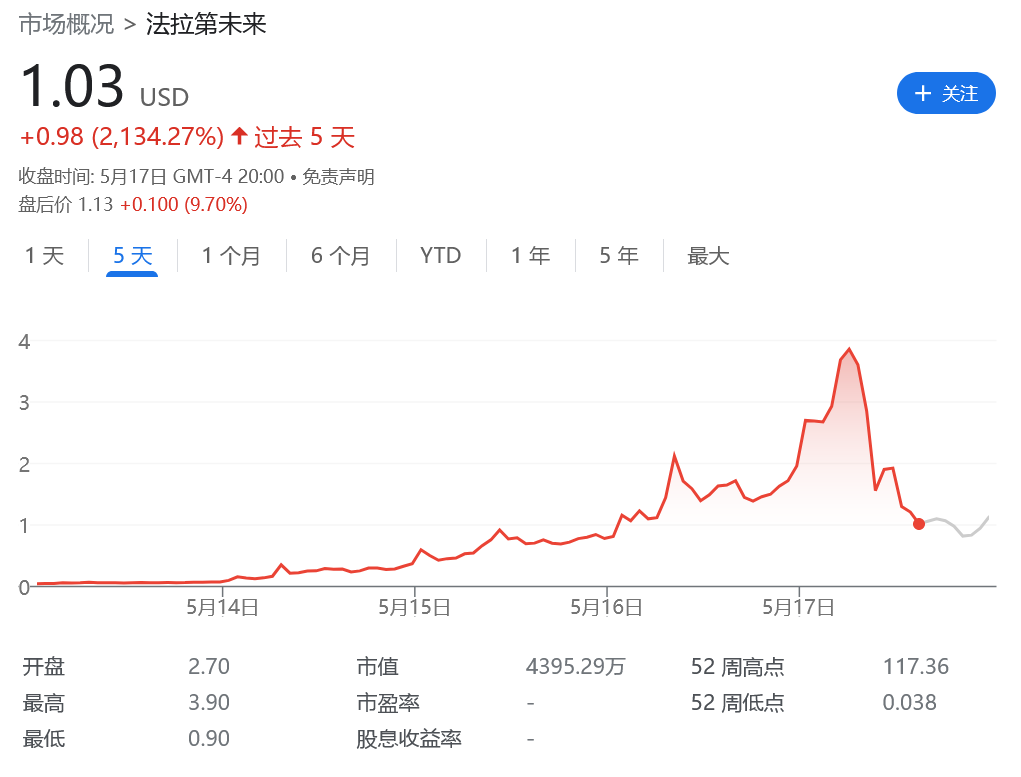
Task: Open the 免责声明 disclaimer link
Action: pyautogui.click(x=338, y=177)
